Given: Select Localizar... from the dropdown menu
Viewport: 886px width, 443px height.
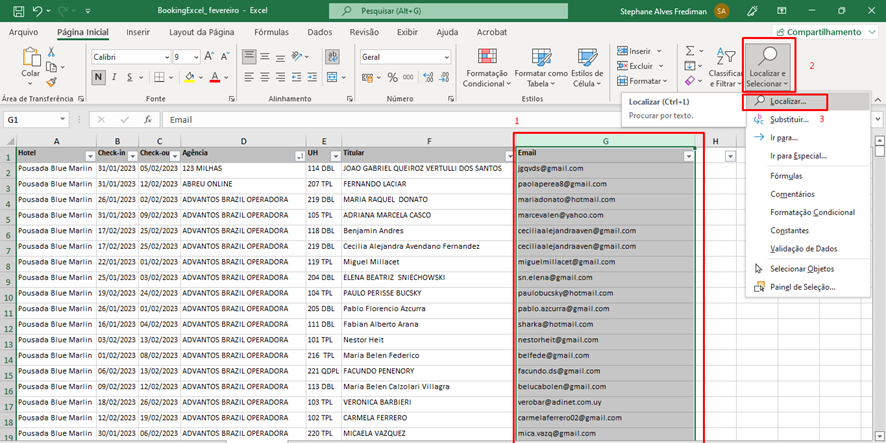Looking at the screenshot, I should coord(787,102).
